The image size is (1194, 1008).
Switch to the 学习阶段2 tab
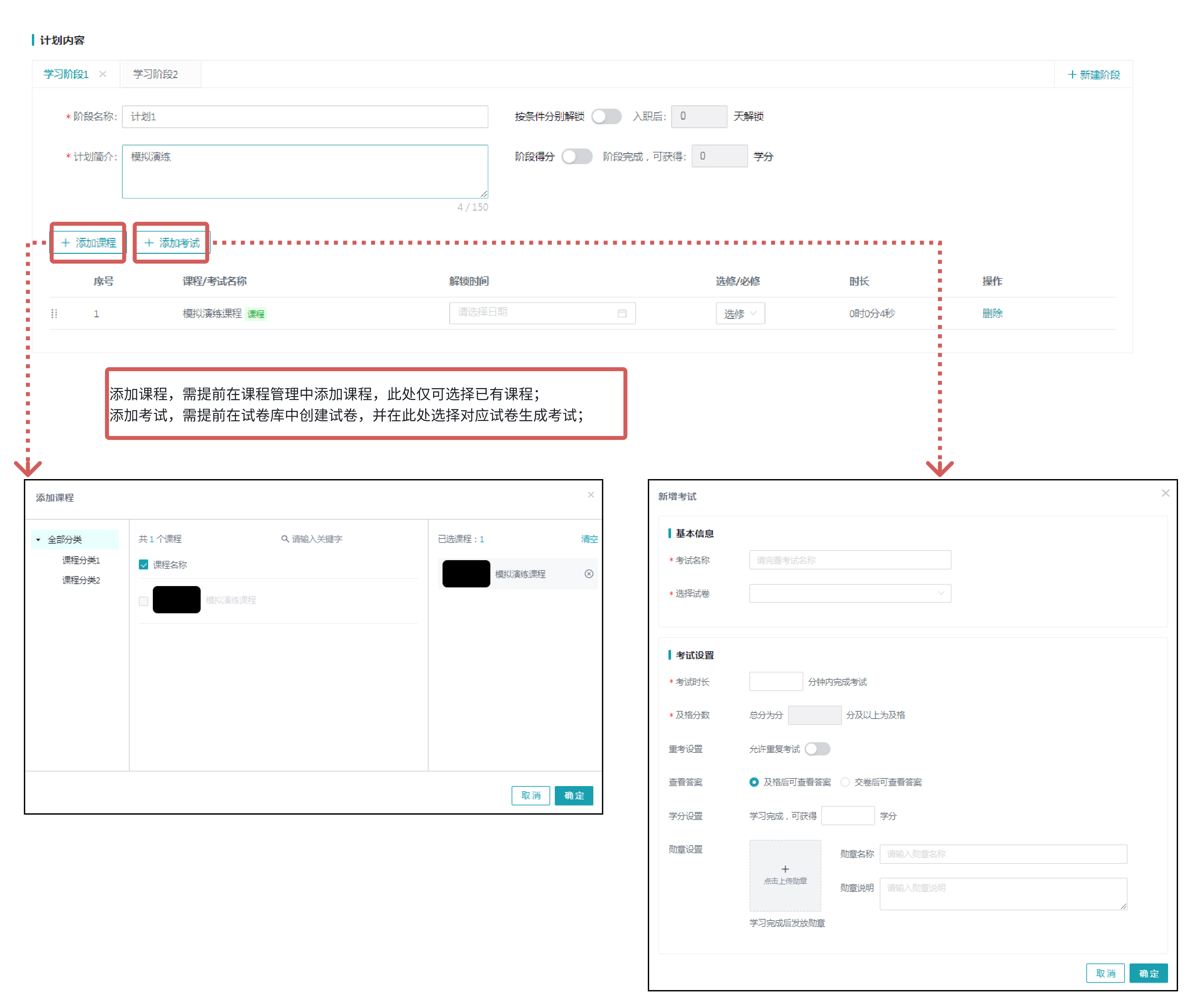155,74
